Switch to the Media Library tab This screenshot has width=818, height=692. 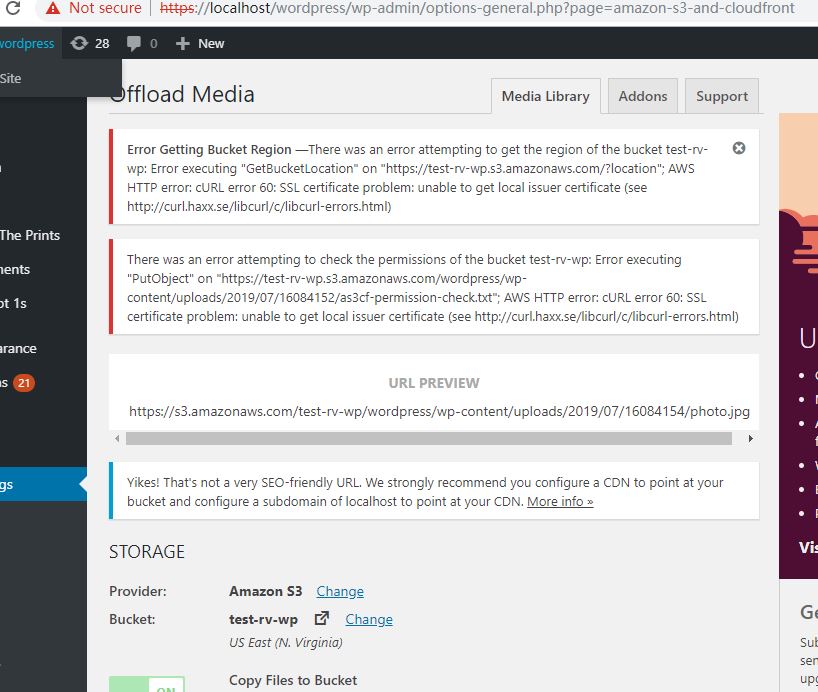[546, 96]
